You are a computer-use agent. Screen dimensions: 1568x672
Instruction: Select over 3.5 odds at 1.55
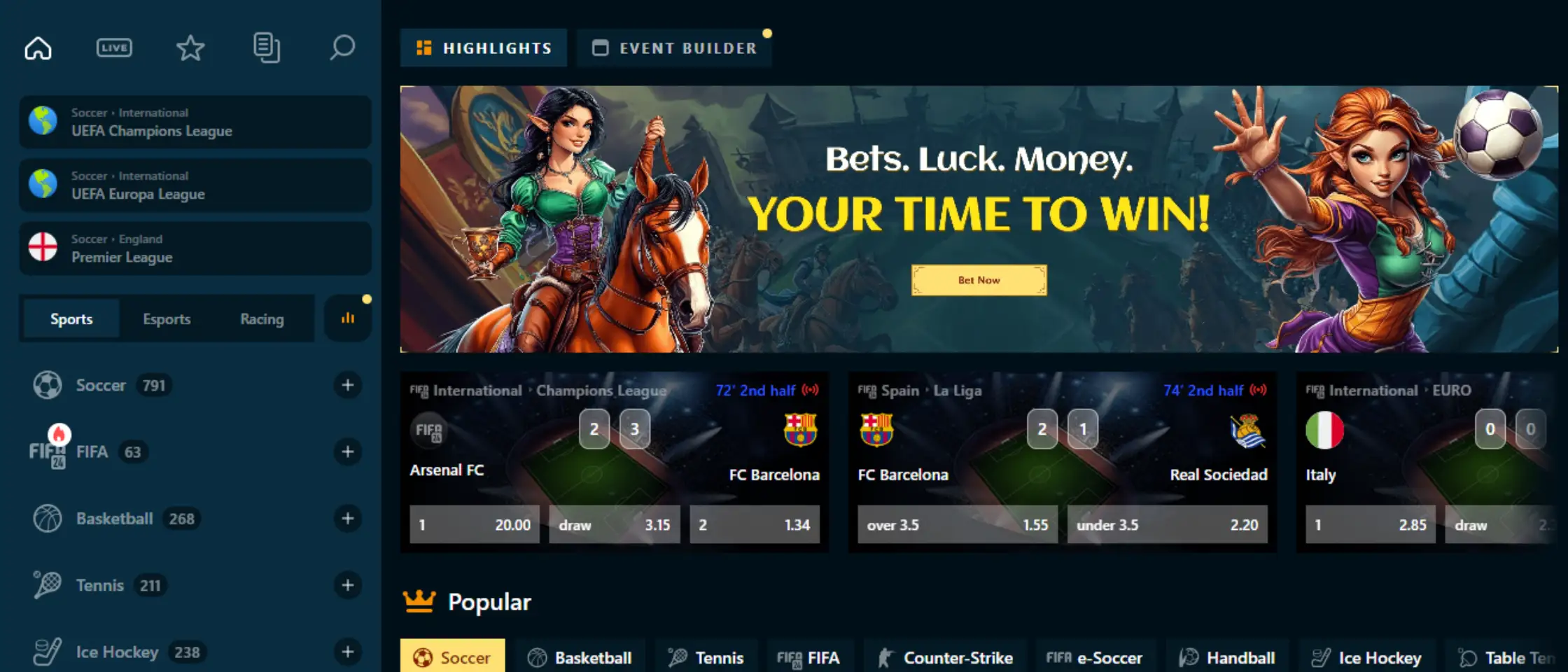(957, 525)
